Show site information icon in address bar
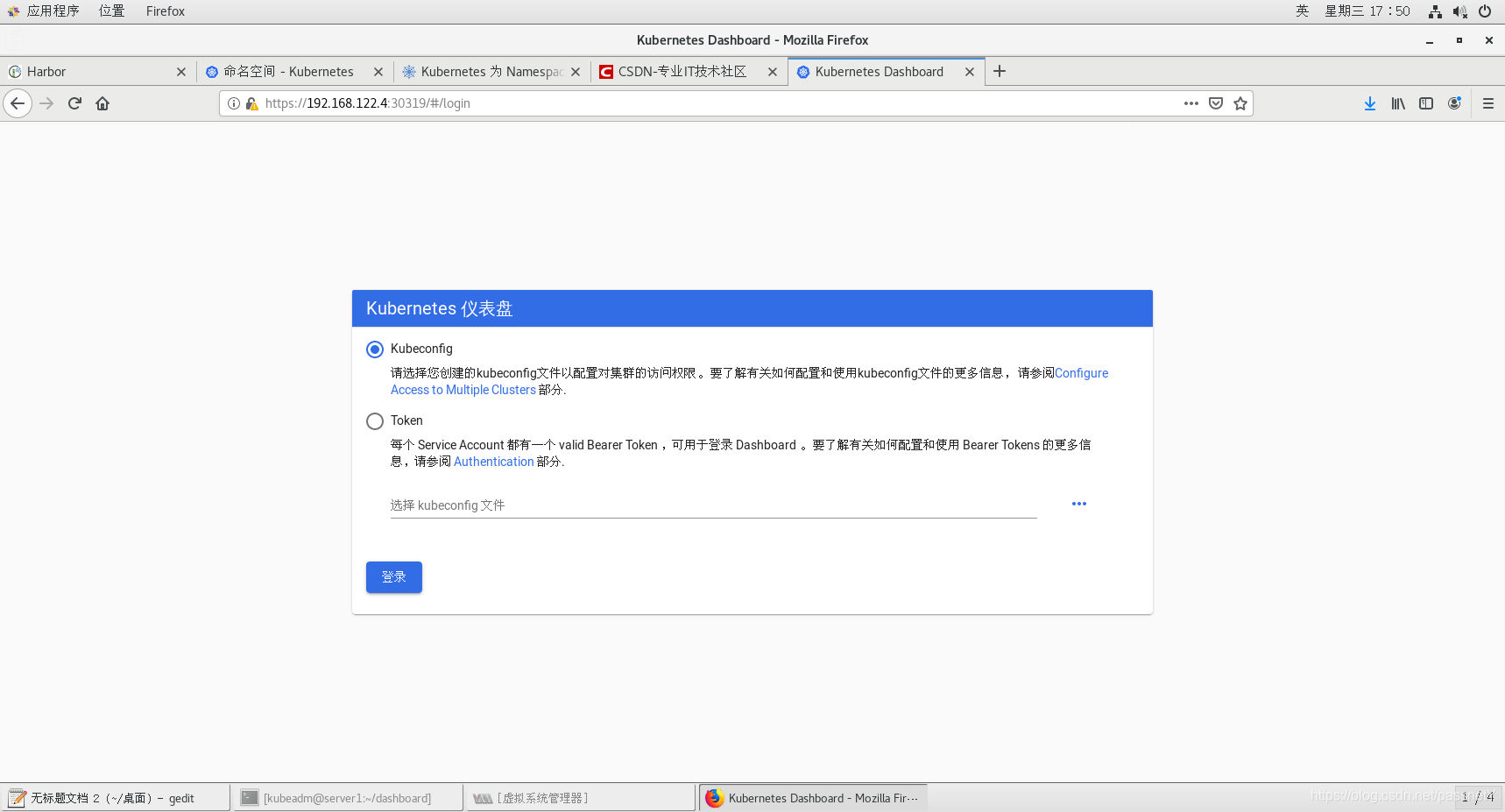 (234, 103)
